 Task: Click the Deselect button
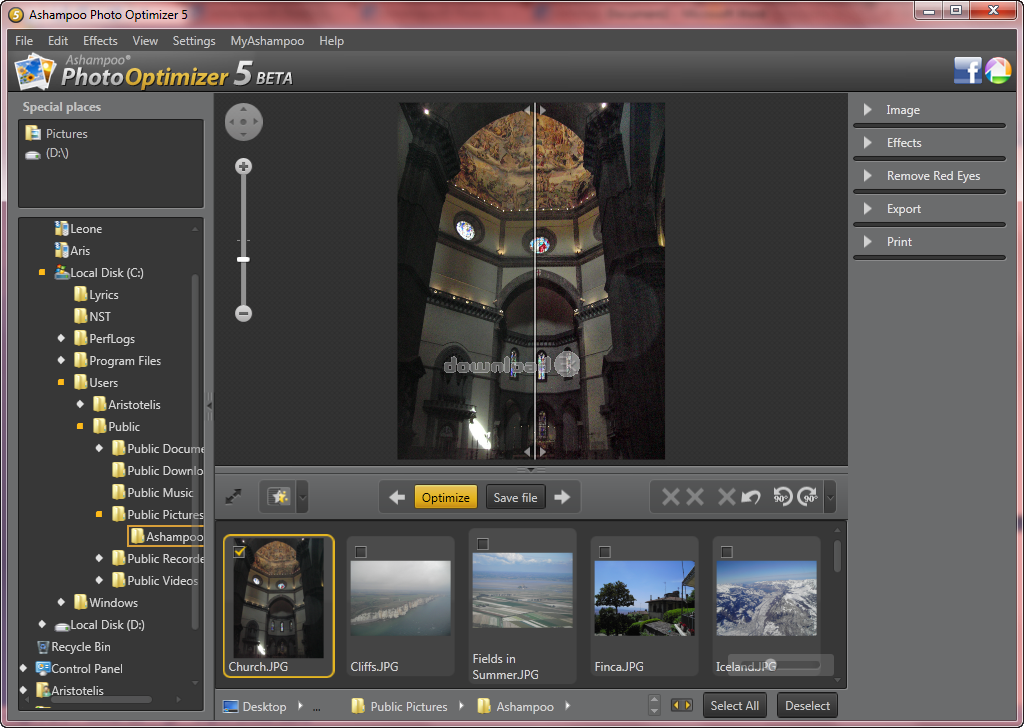pyautogui.click(x=807, y=706)
